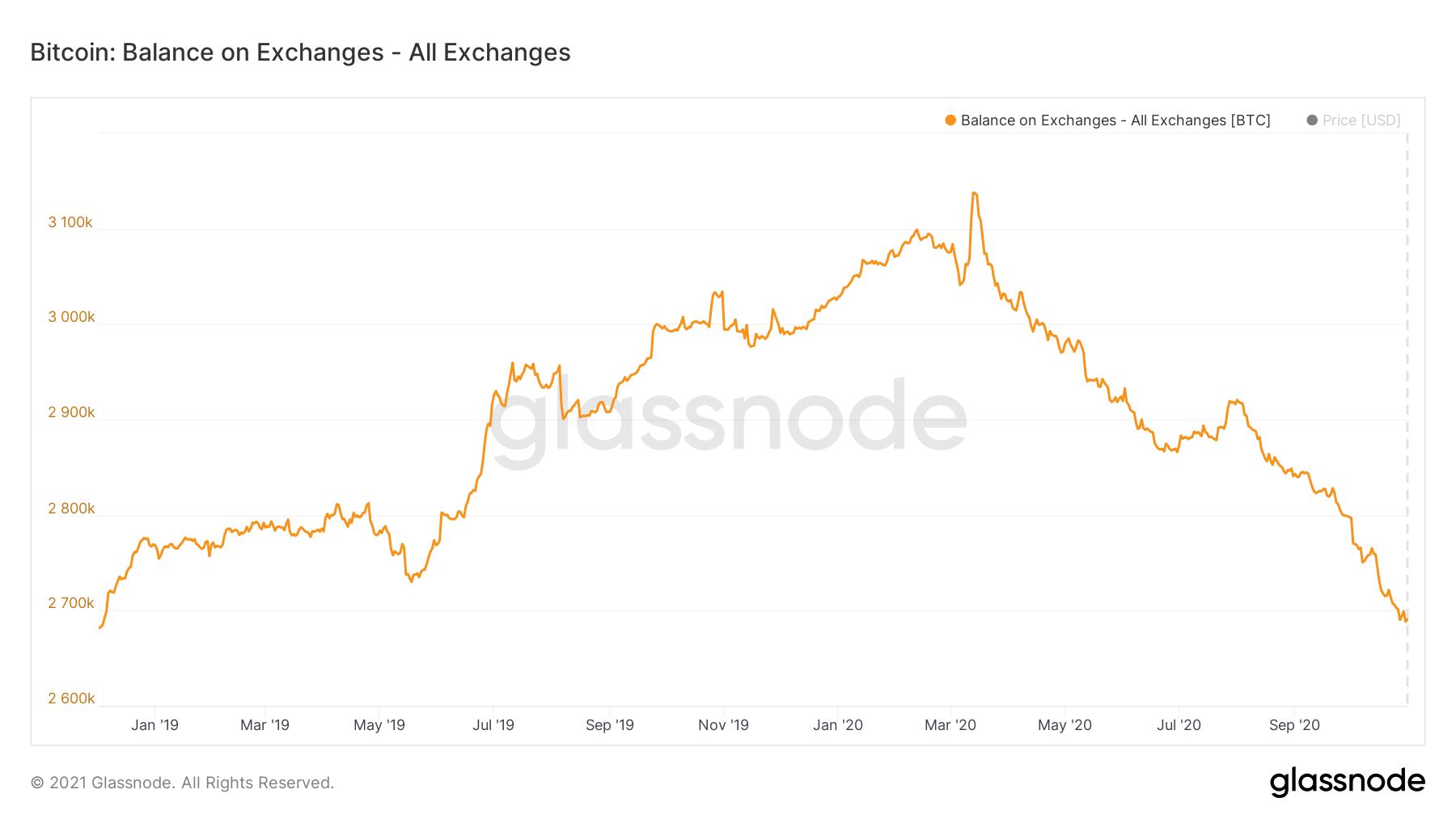Click the 3 000k y-axis label
Screen dimensions: 1456x819
[72, 317]
